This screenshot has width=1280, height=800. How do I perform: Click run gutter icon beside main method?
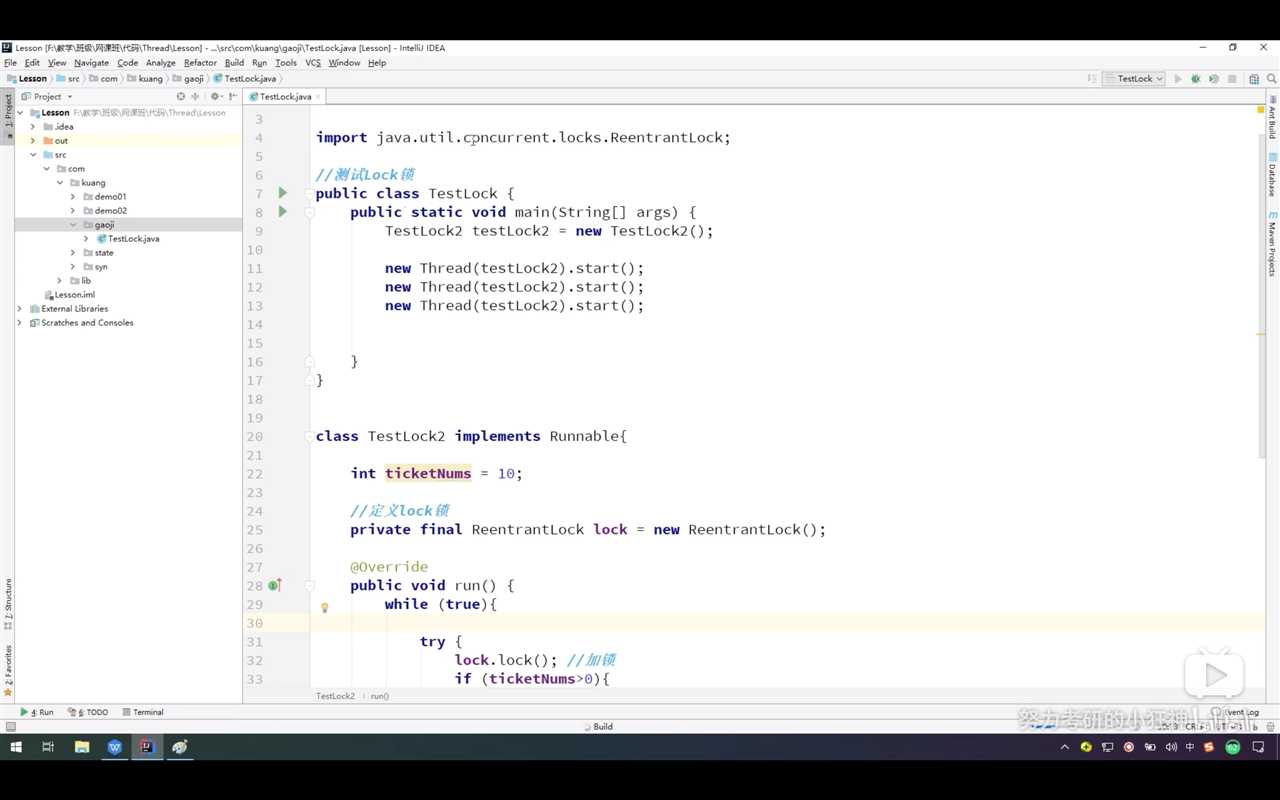(x=283, y=212)
